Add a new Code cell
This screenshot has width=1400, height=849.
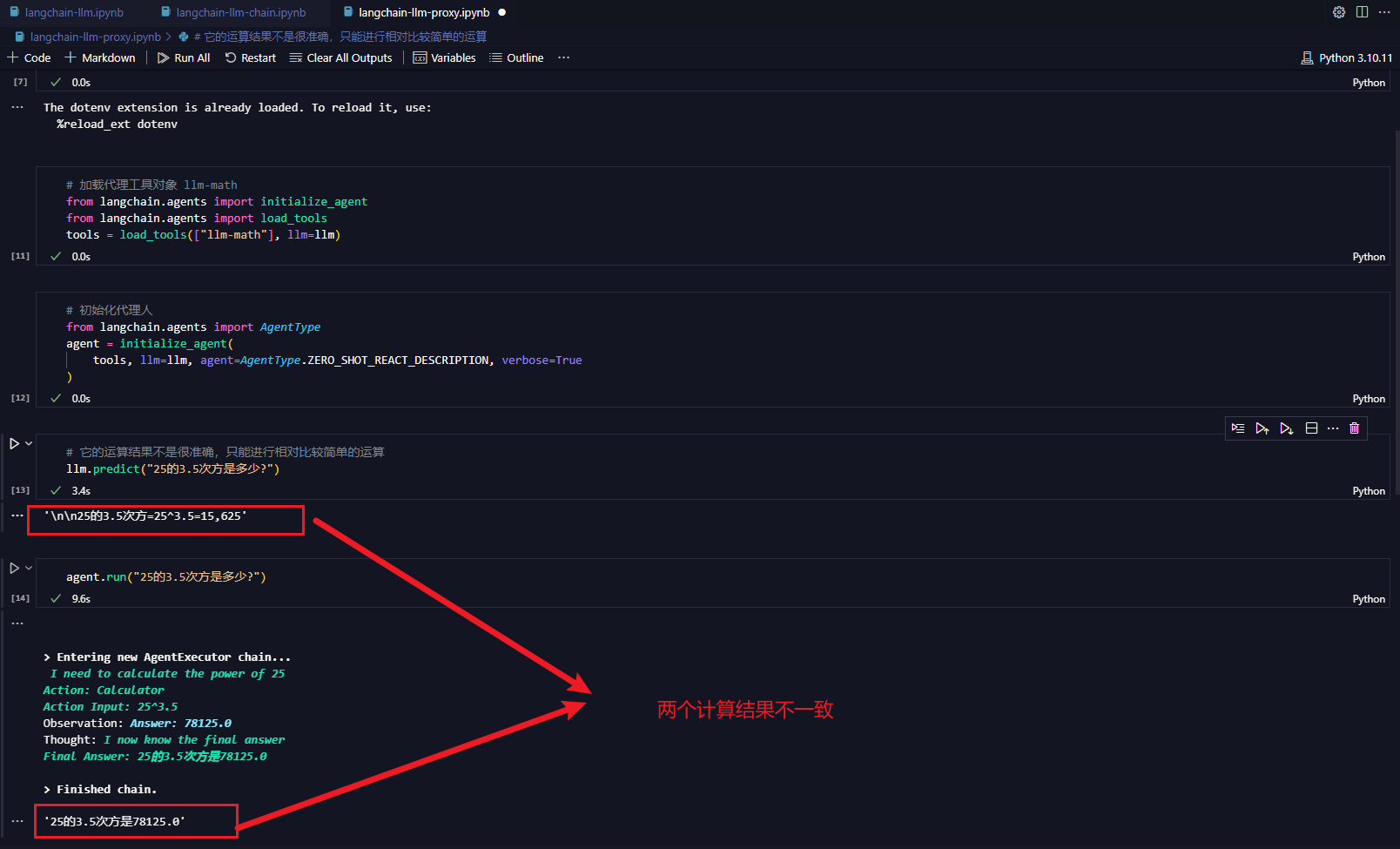(x=29, y=57)
